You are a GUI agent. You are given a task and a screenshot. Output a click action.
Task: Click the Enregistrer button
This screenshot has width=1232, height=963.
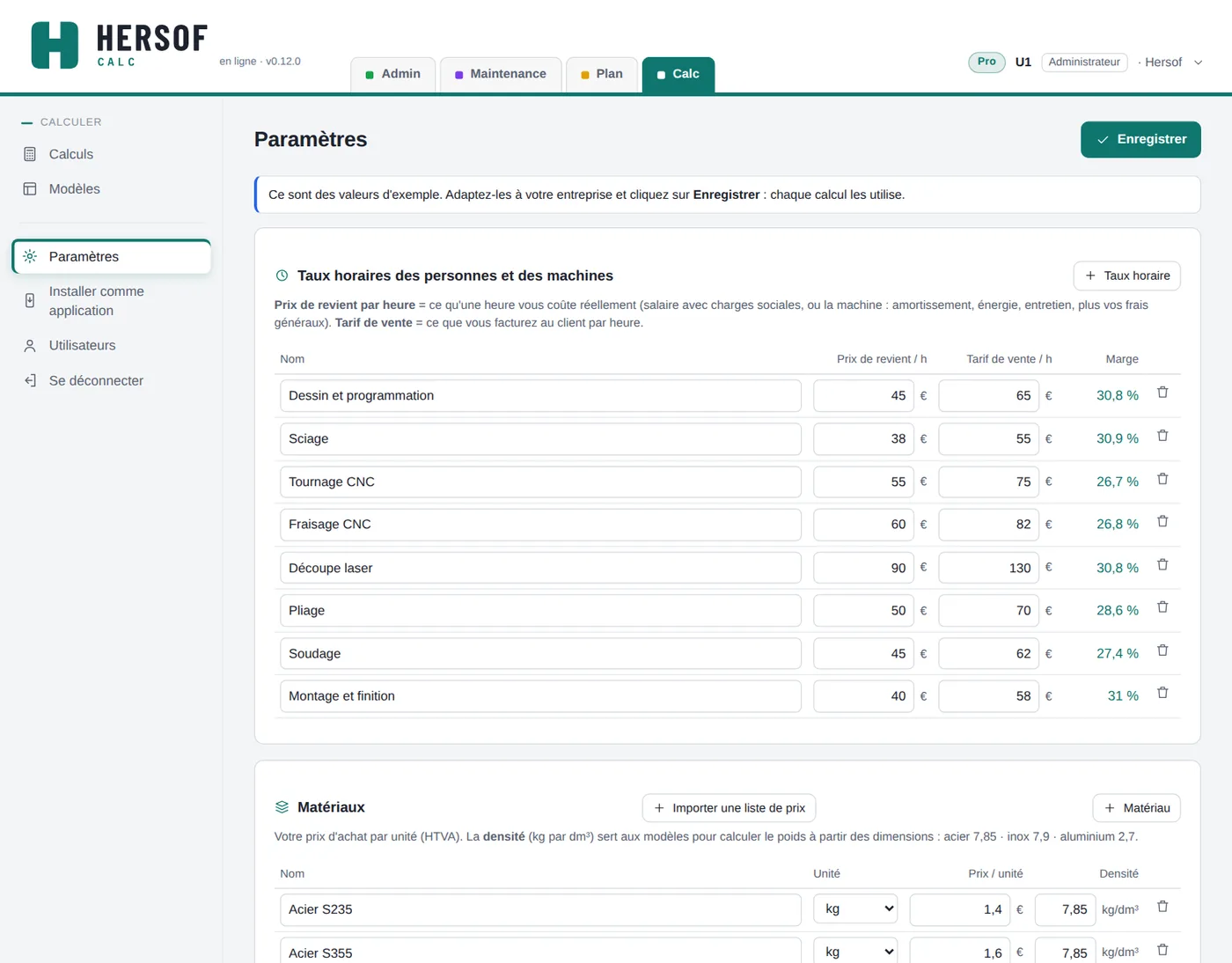point(1140,140)
